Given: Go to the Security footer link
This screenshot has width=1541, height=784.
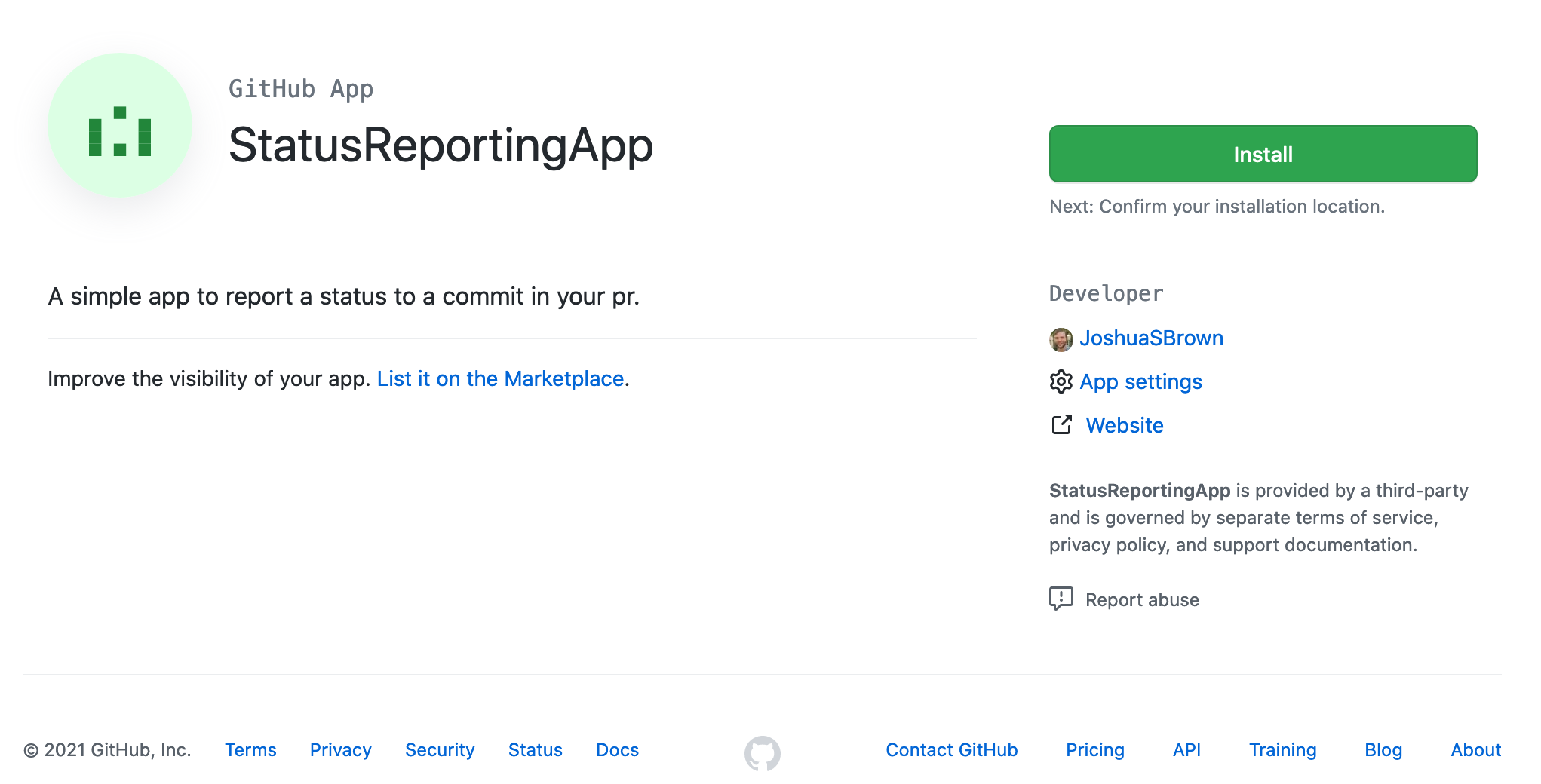Looking at the screenshot, I should (x=440, y=750).
